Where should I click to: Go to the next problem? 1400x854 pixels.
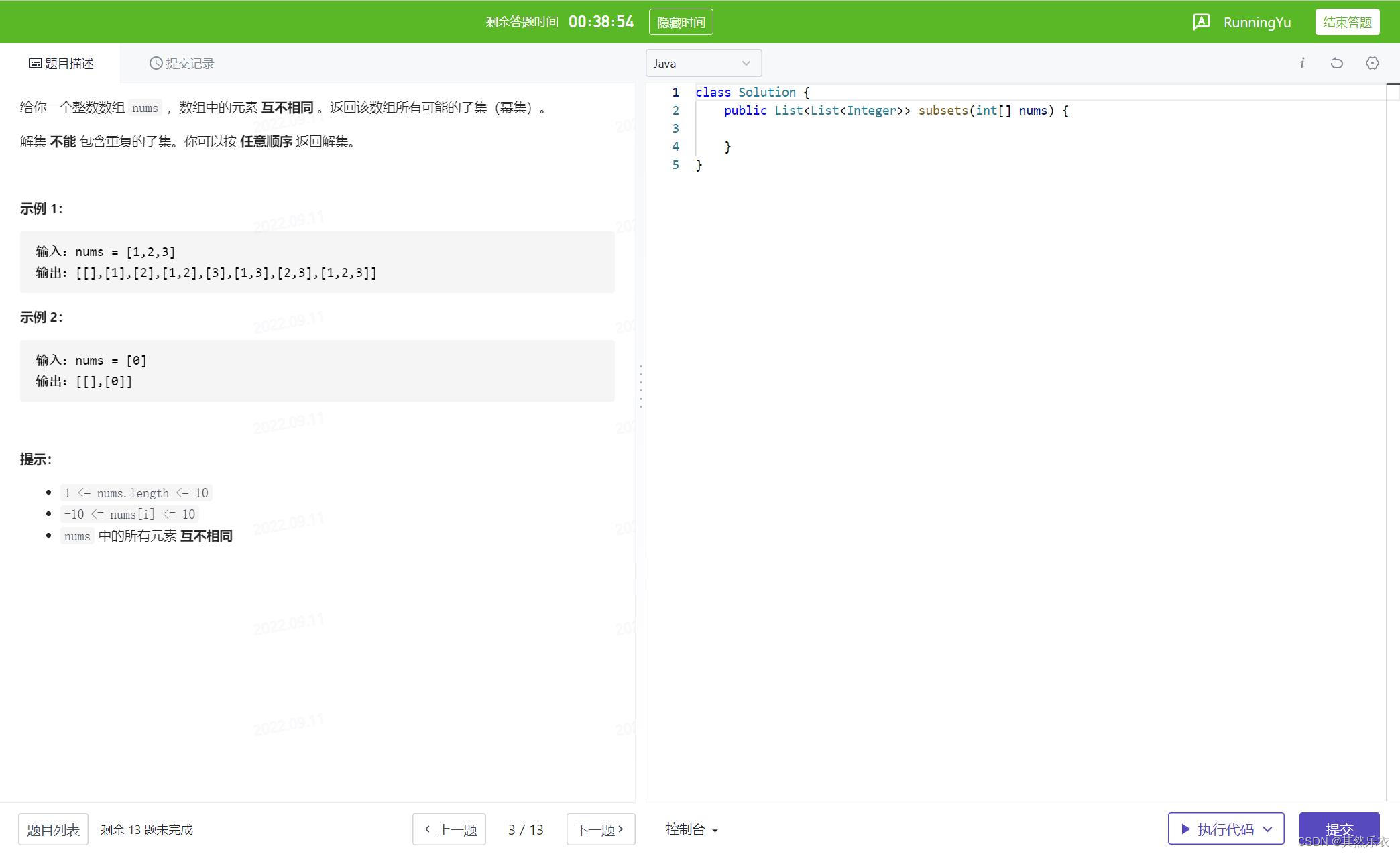(600, 829)
